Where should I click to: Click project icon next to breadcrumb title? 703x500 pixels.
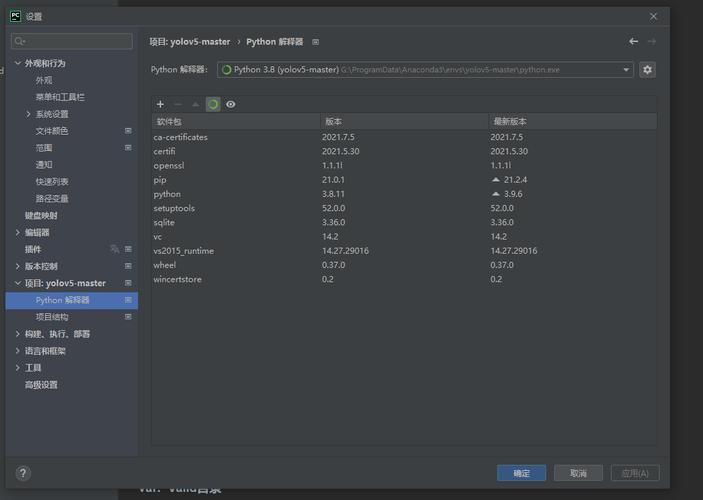pos(316,42)
